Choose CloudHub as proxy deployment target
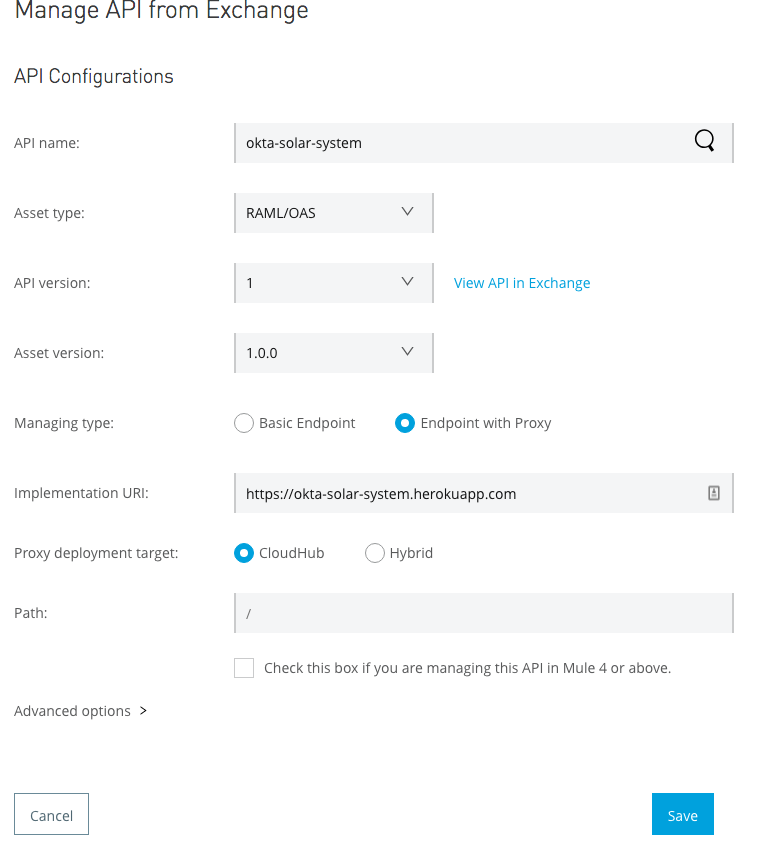 pyautogui.click(x=244, y=553)
